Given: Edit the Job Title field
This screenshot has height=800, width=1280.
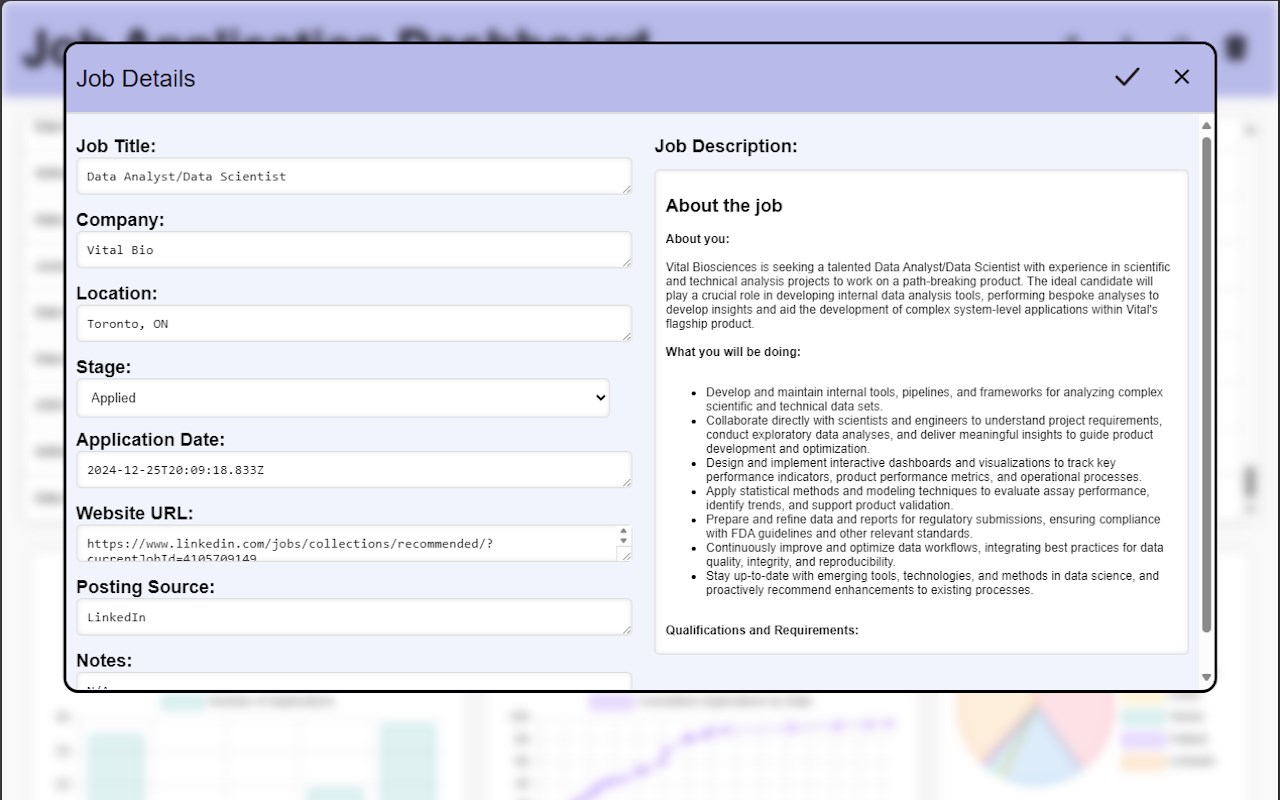Looking at the screenshot, I should click(354, 176).
